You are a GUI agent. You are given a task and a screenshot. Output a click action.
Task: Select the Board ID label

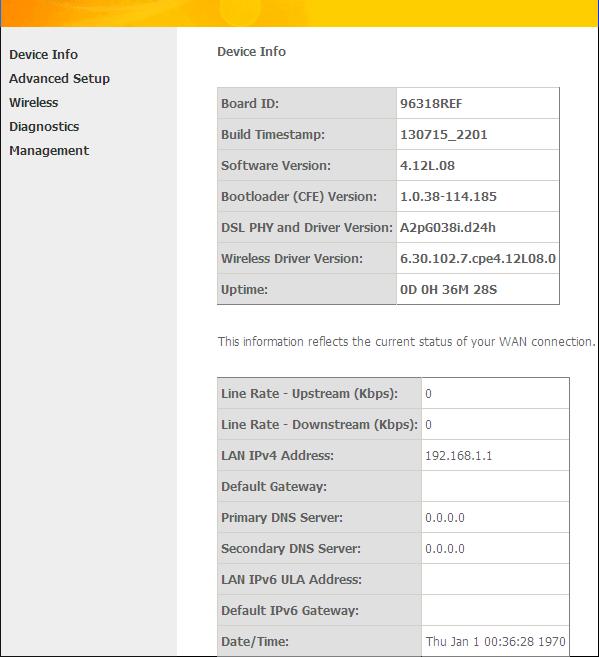(x=250, y=103)
